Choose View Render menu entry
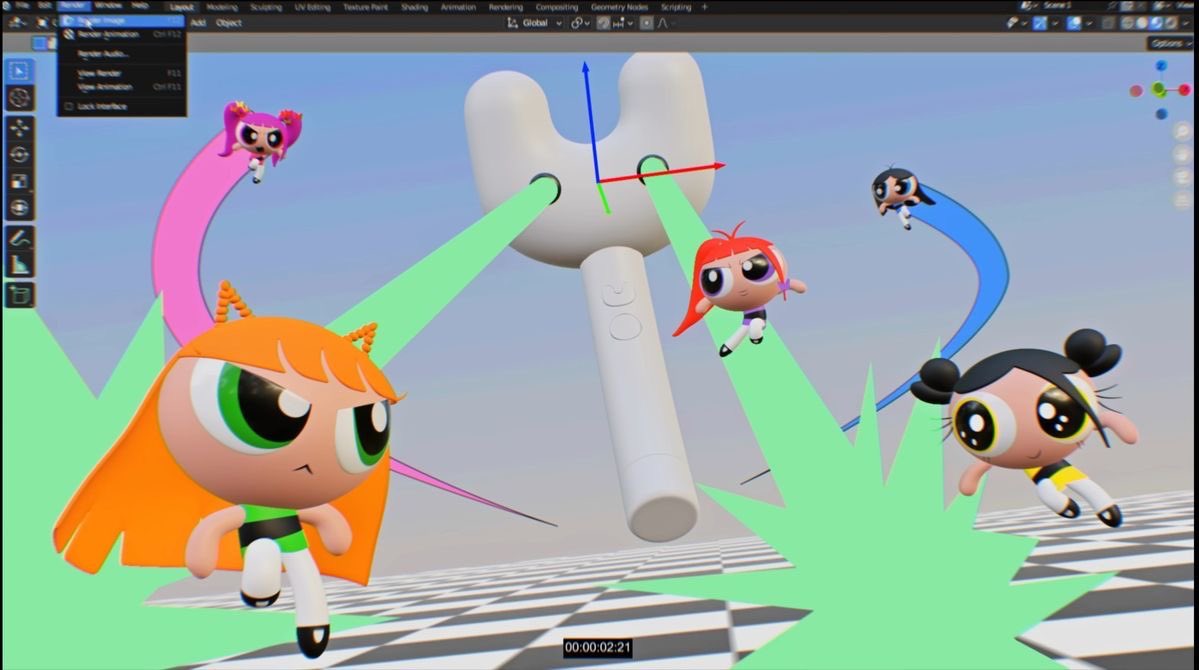 122,73
